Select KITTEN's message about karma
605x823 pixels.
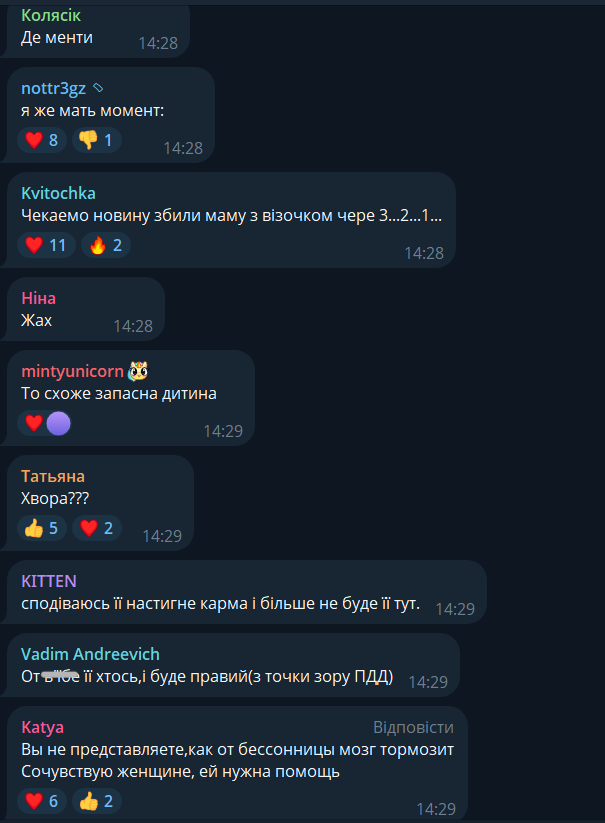[220, 604]
